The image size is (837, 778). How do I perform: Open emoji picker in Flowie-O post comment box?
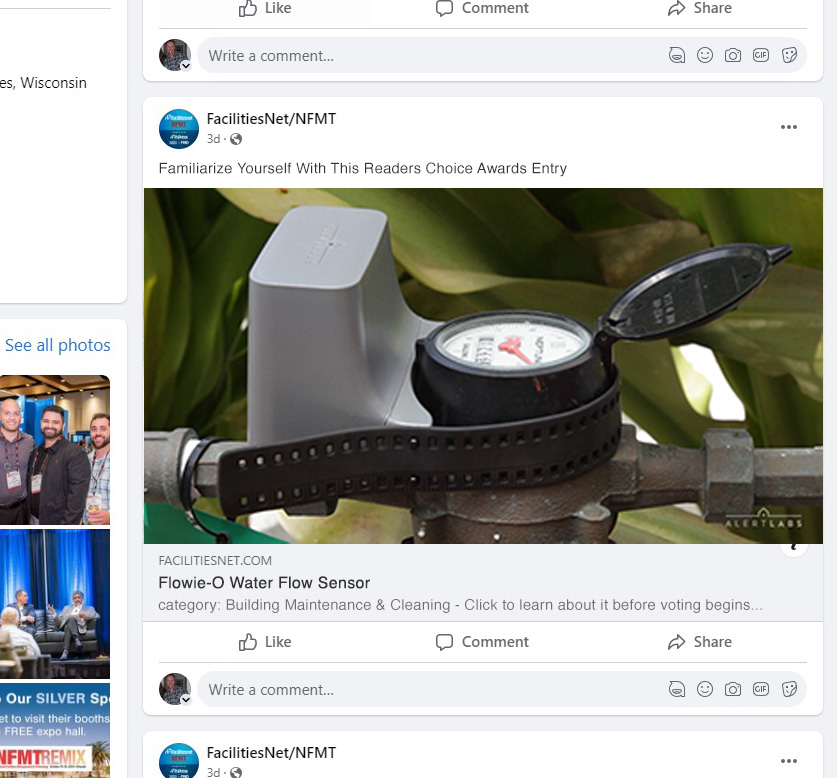pyautogui.click(x=705, y=689)
